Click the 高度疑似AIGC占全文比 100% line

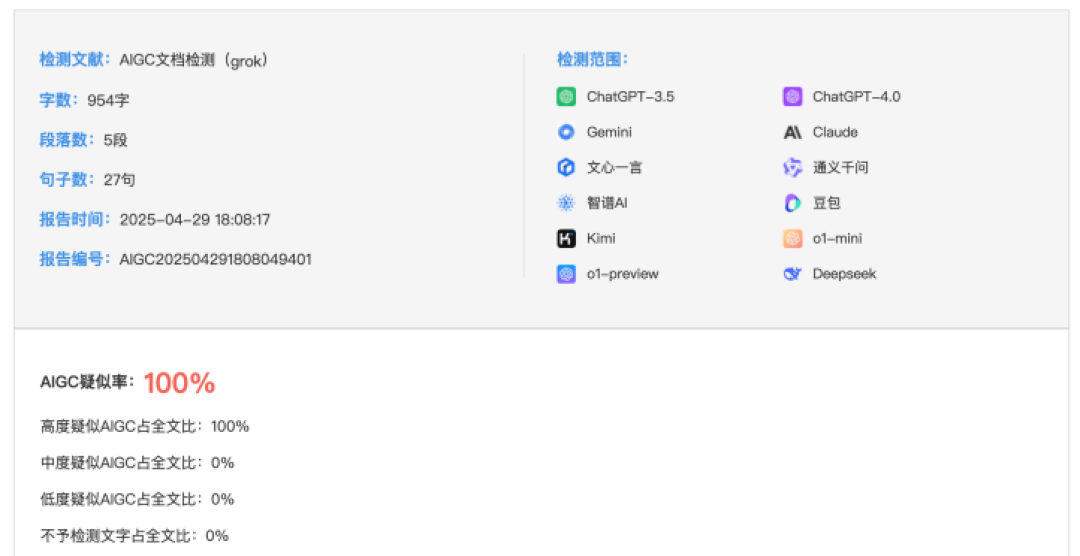tap(145, 426)
